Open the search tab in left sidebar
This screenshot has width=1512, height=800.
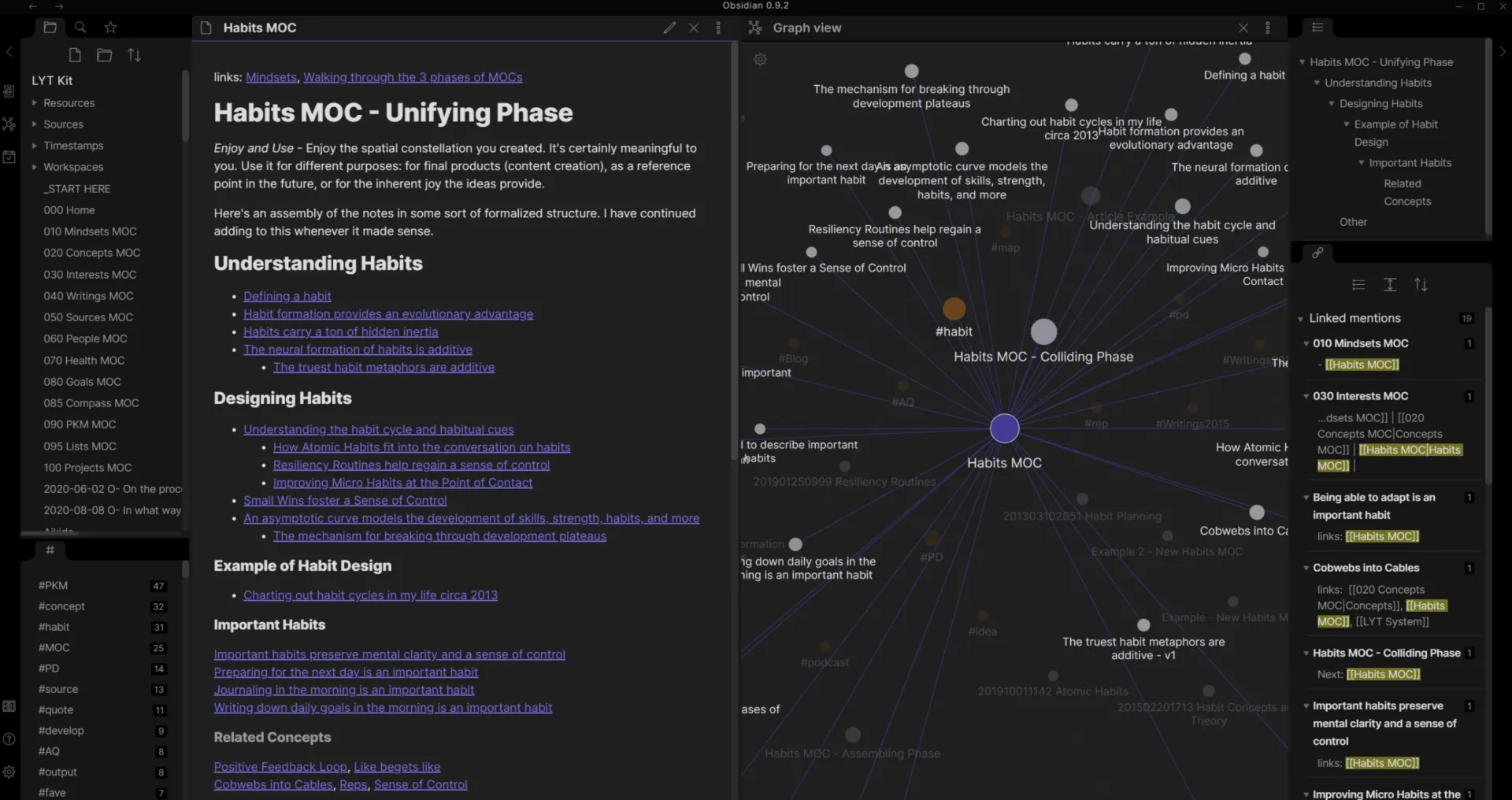coord(80,28)
